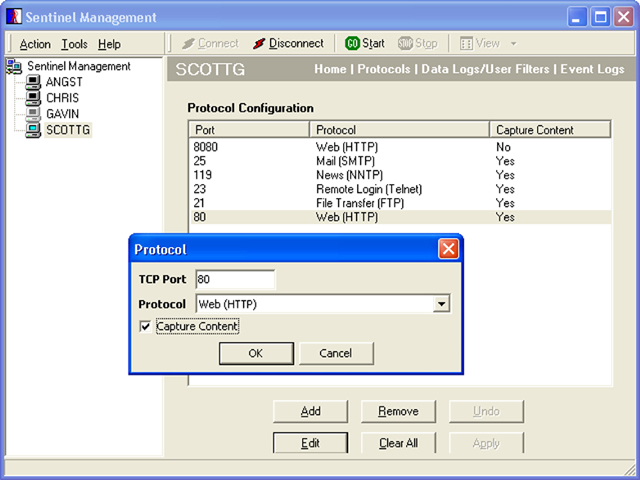Viewport: 640px width, 480px height.
Task: Select the Sentinel Management root node label
Action: point(79,66)
